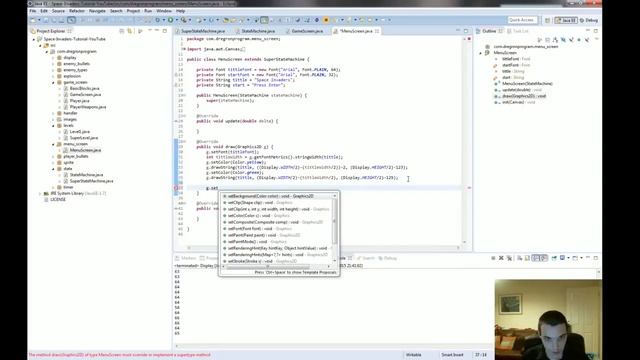Screen dimensions: 640x360
Task: Open the Source menu
Action: tap(58, 11)
